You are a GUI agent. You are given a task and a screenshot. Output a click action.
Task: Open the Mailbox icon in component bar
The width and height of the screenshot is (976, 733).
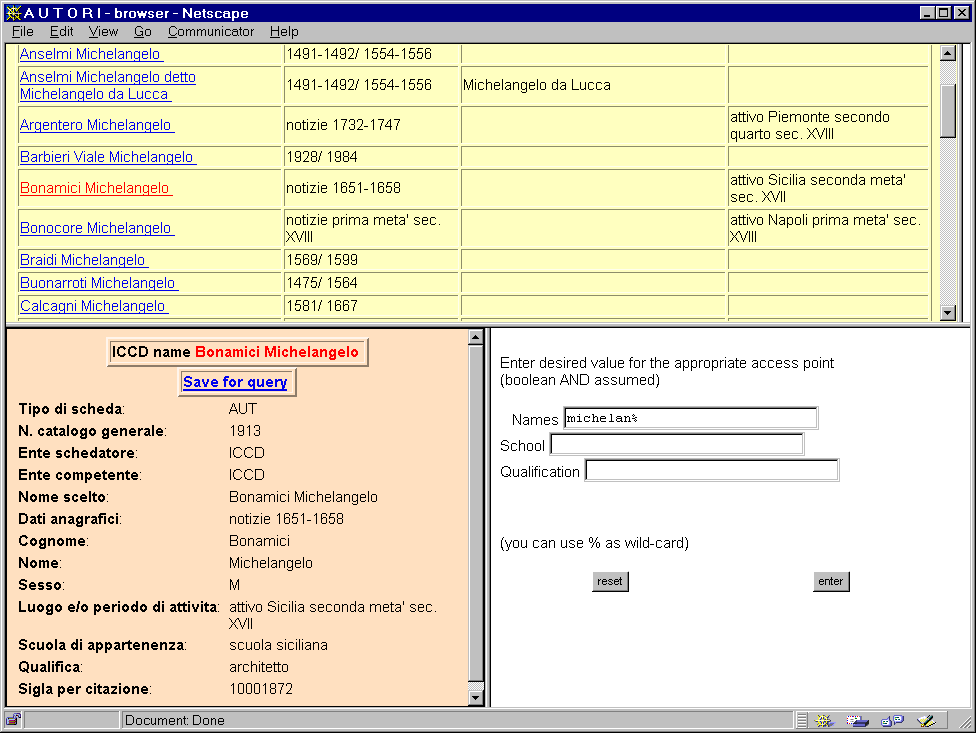(x=857, y=721)
